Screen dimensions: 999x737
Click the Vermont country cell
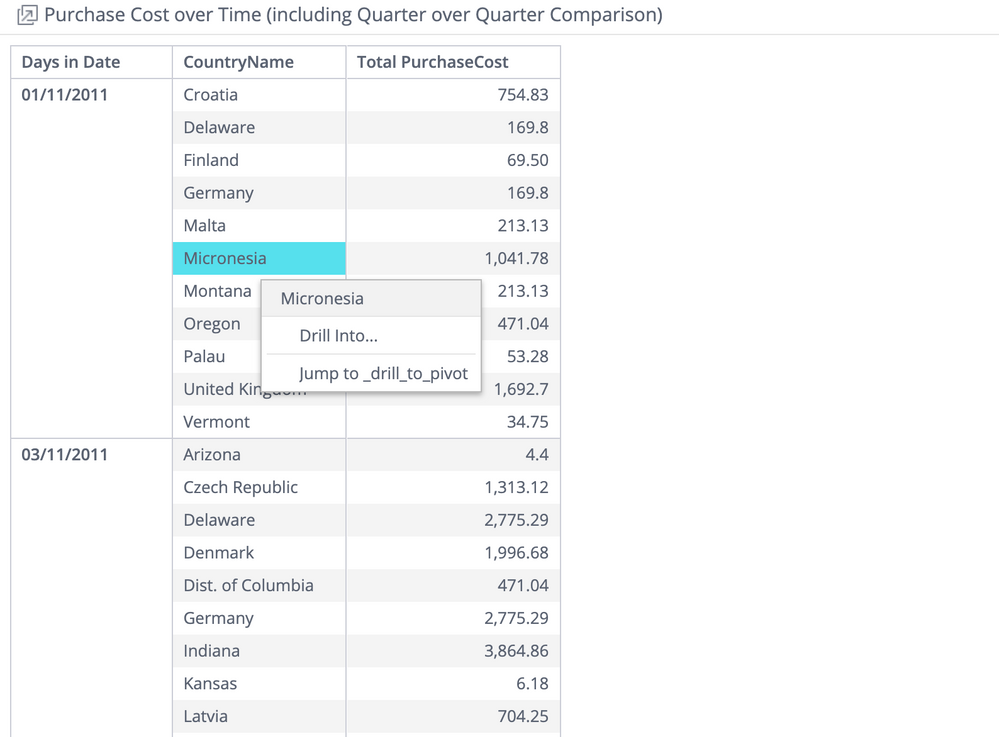217,422
